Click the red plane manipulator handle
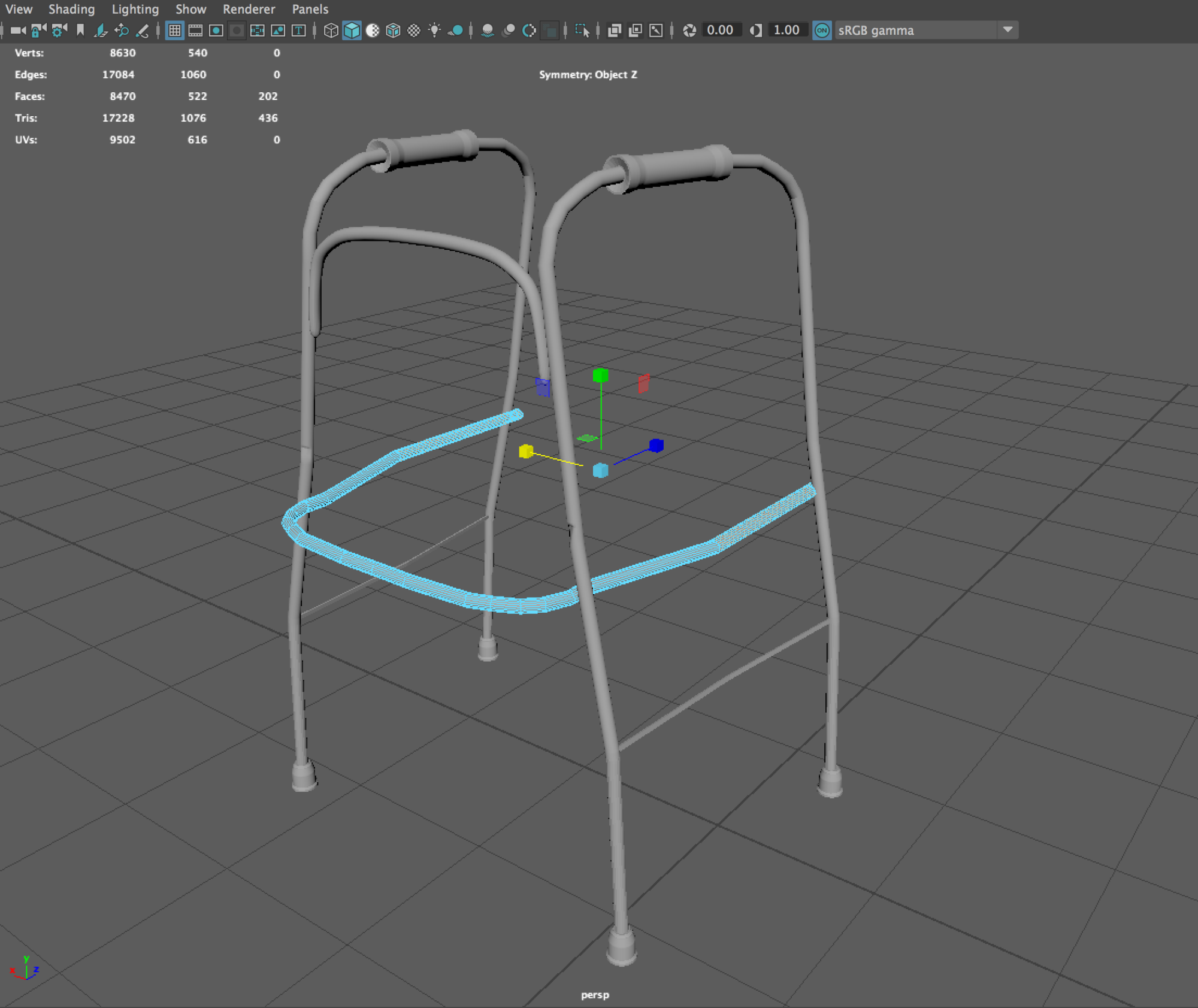1198x1008 pixels. 644,383
